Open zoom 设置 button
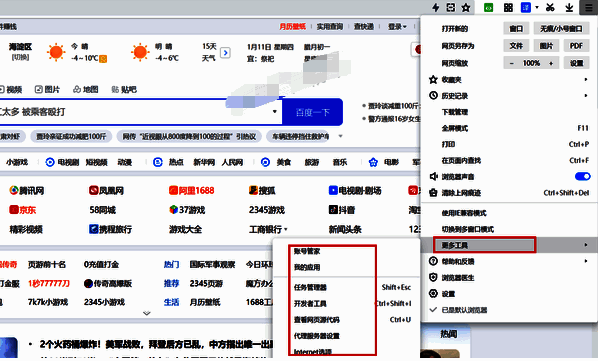Image resolution: width=598 pixels, height=361 pixels. pos(576,63)
